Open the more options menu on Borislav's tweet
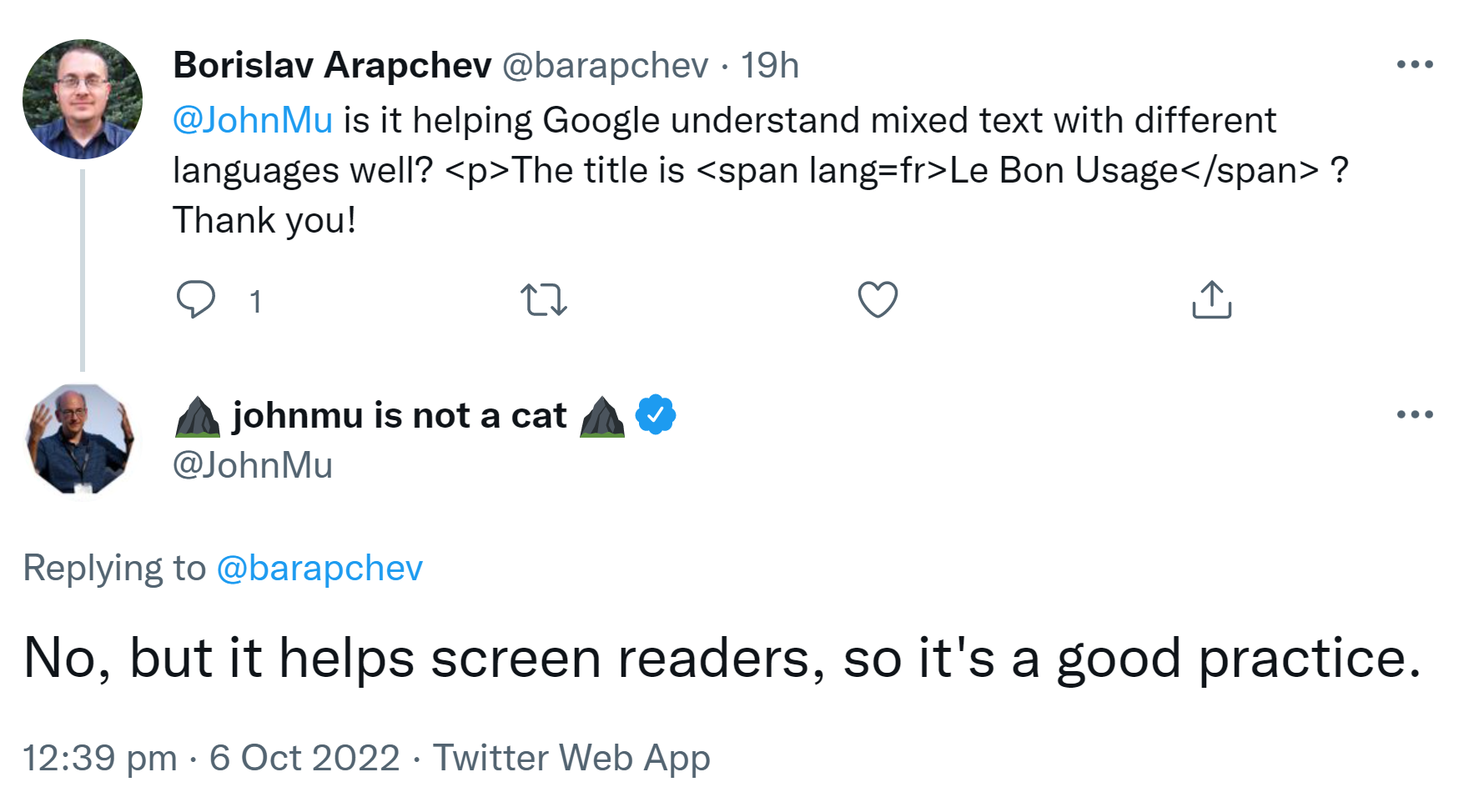1469x812 pixels. pos(1415,64)
